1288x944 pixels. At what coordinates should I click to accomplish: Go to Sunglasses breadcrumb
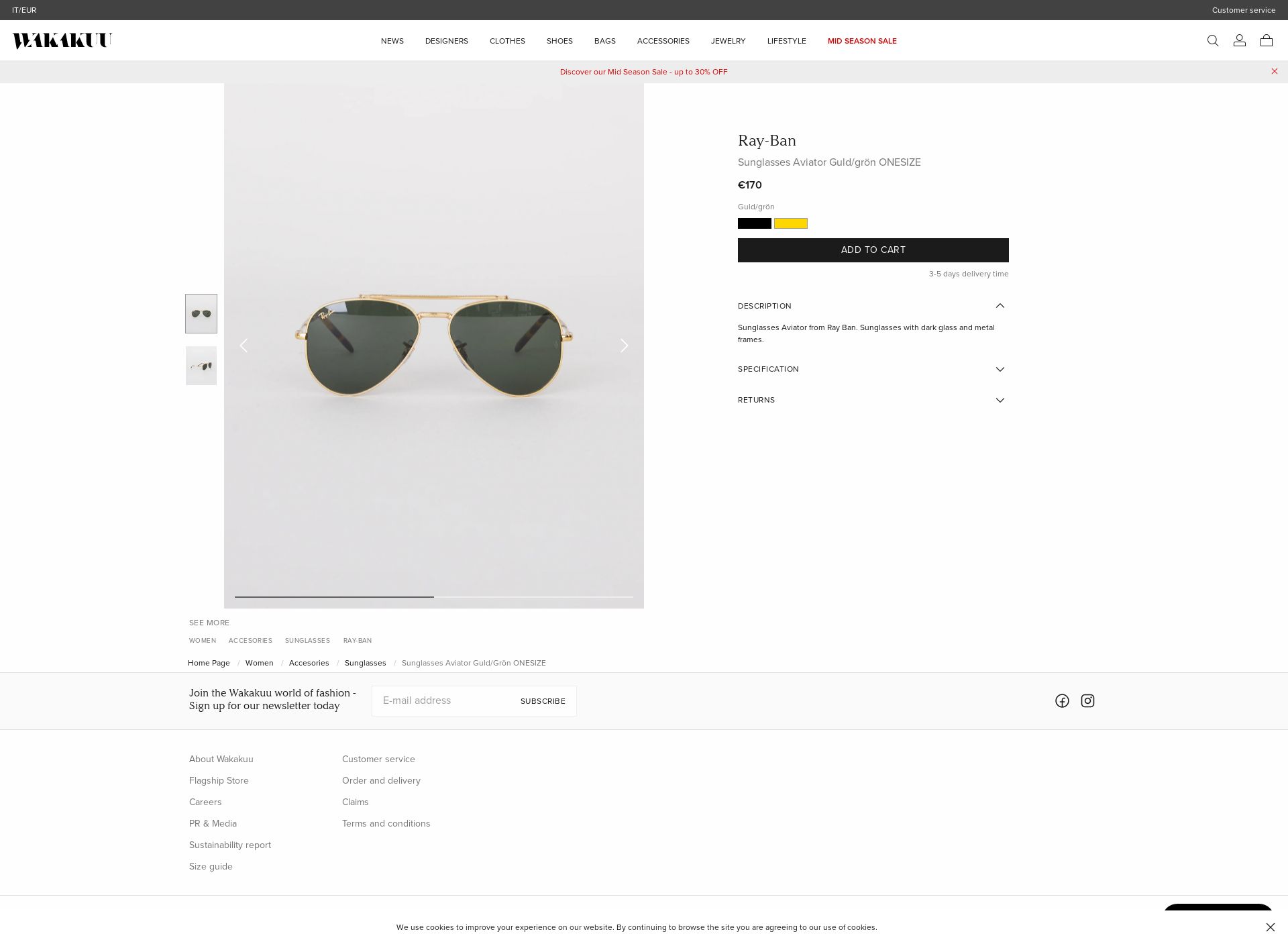[x=366, y=663]
